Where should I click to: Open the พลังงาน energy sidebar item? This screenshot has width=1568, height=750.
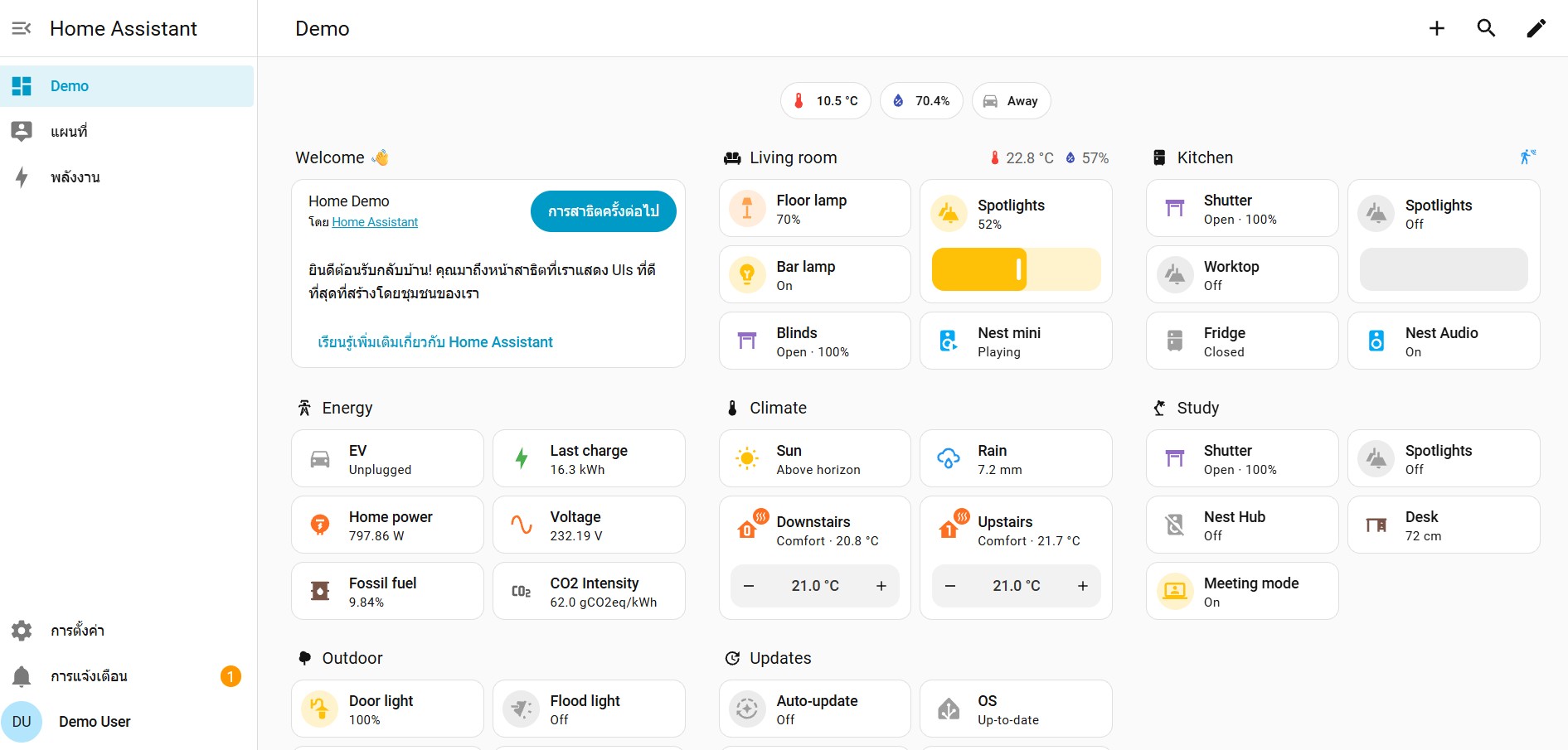tap(127, 177)
